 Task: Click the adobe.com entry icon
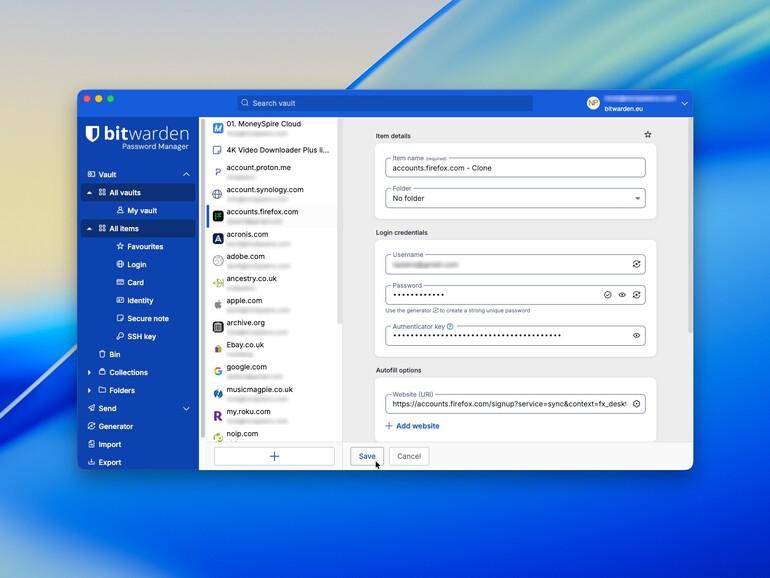click(218, 261)
